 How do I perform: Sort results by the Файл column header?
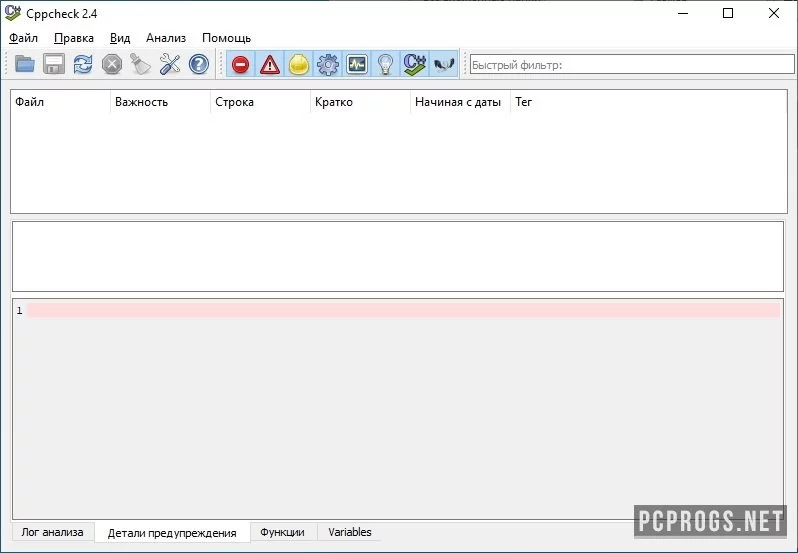tap(61, 102)
